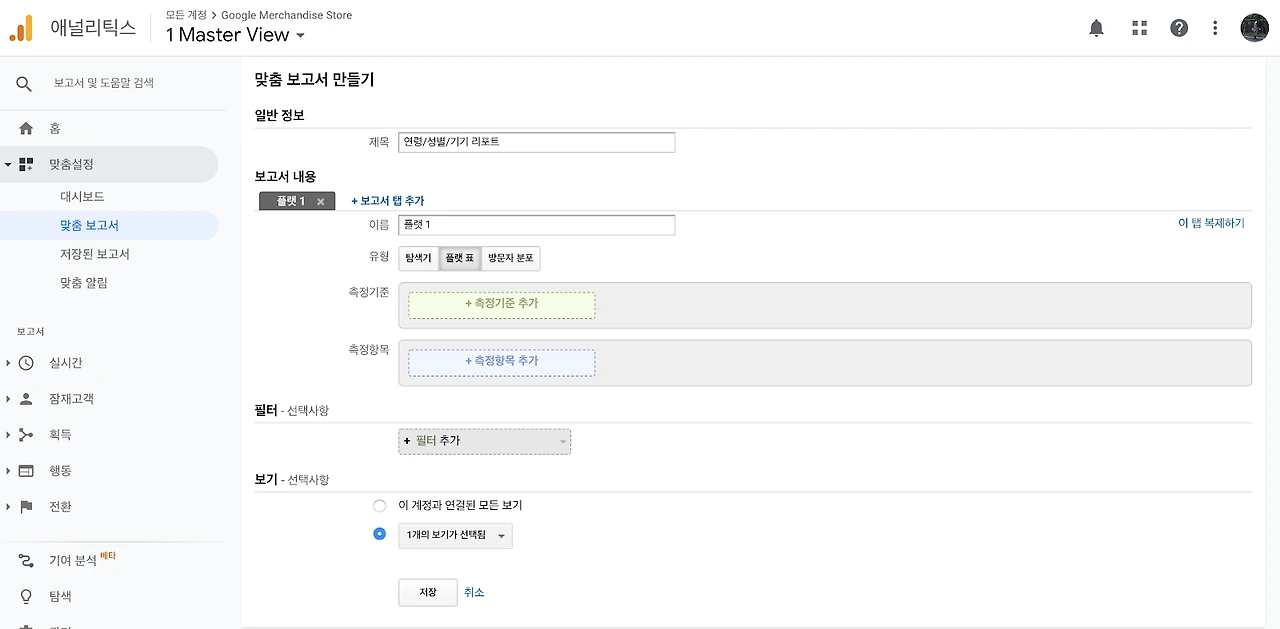Close the 플랫 1 tab with X
1280x629 pixels.
pyautogui.click(x=320, y=201)
